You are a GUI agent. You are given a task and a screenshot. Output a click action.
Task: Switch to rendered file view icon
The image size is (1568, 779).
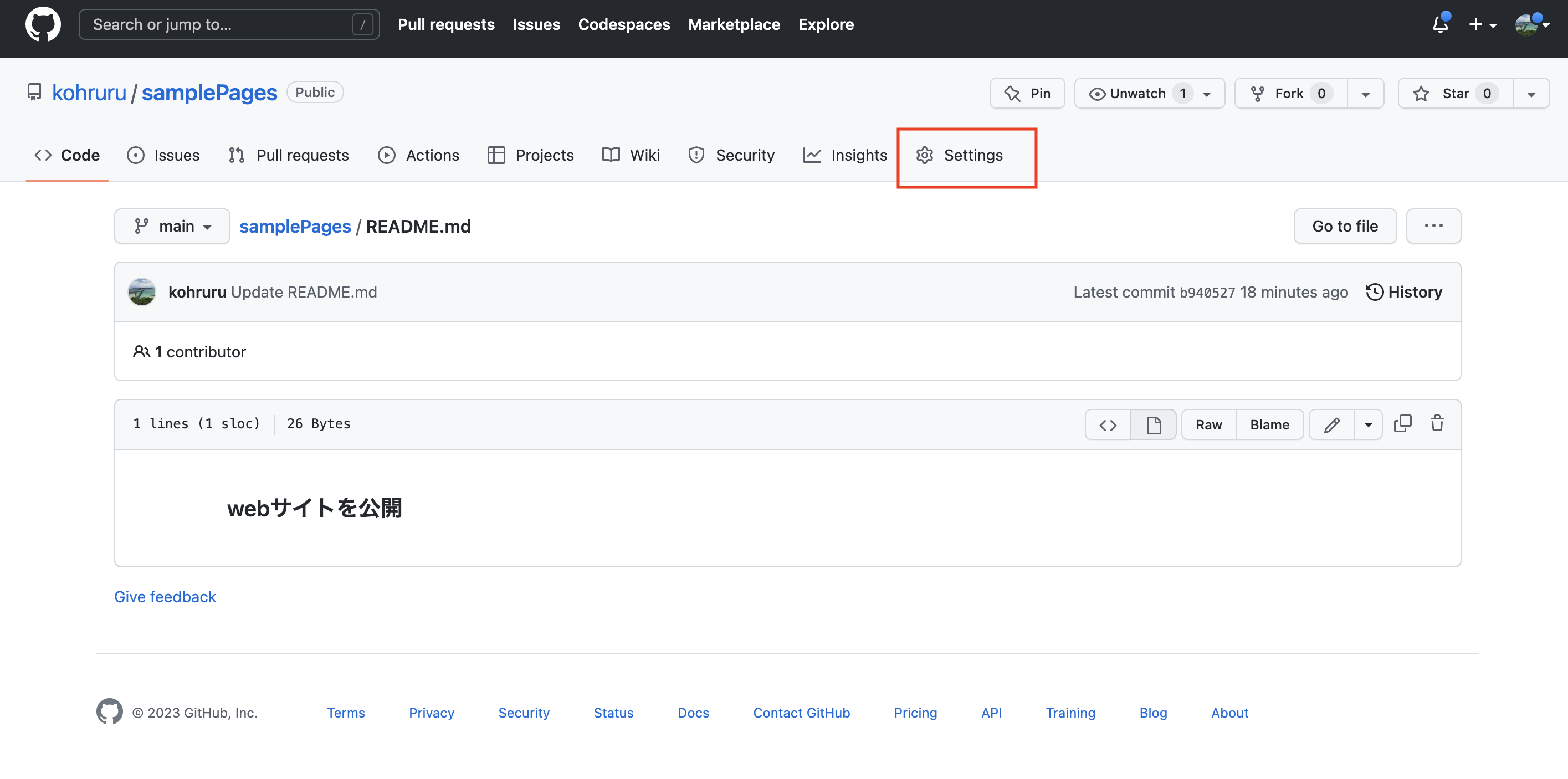point(1154,425)
